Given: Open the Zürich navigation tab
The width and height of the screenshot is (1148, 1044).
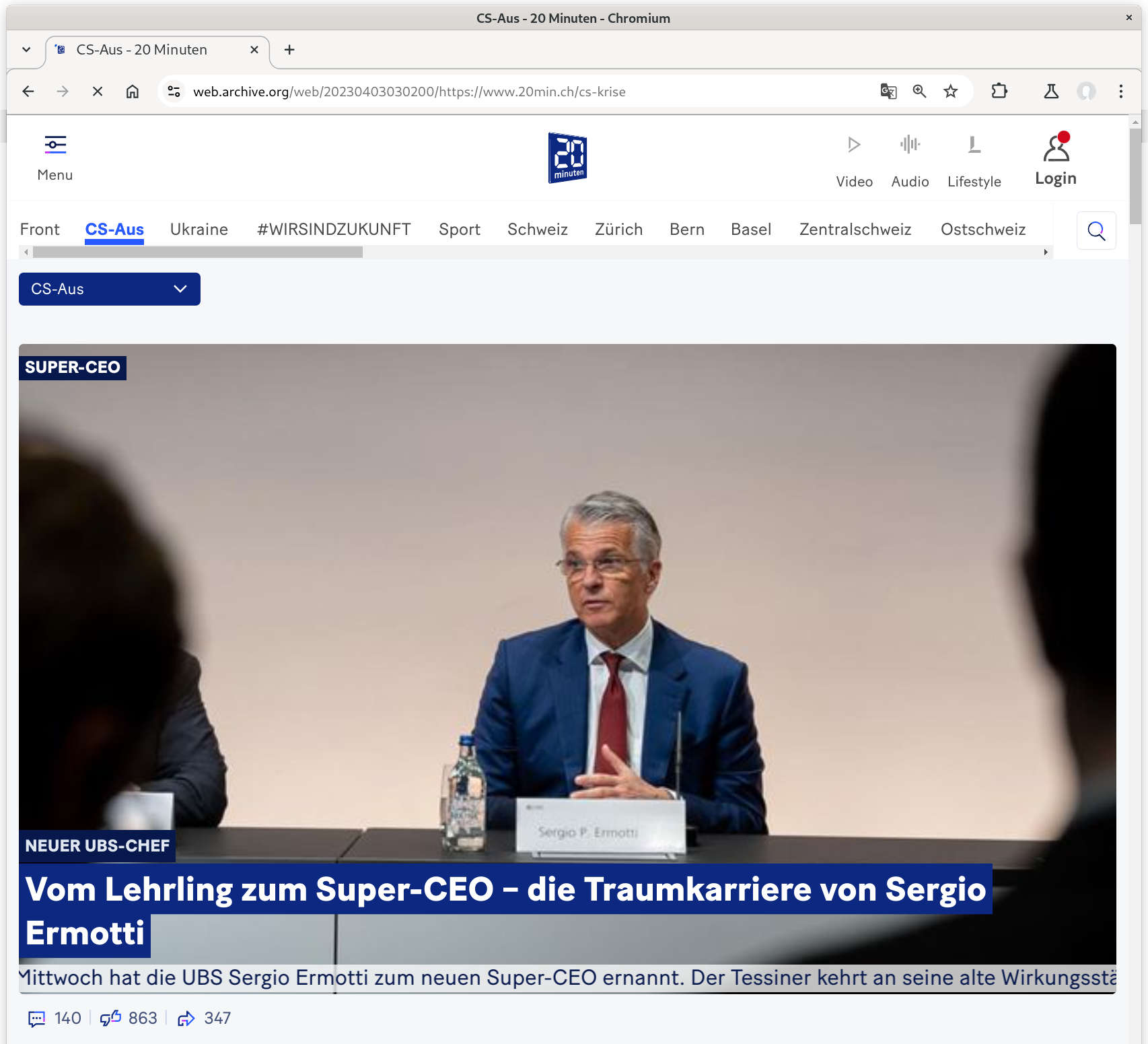Looking at the screenshot, I should (x=619, y=230).
